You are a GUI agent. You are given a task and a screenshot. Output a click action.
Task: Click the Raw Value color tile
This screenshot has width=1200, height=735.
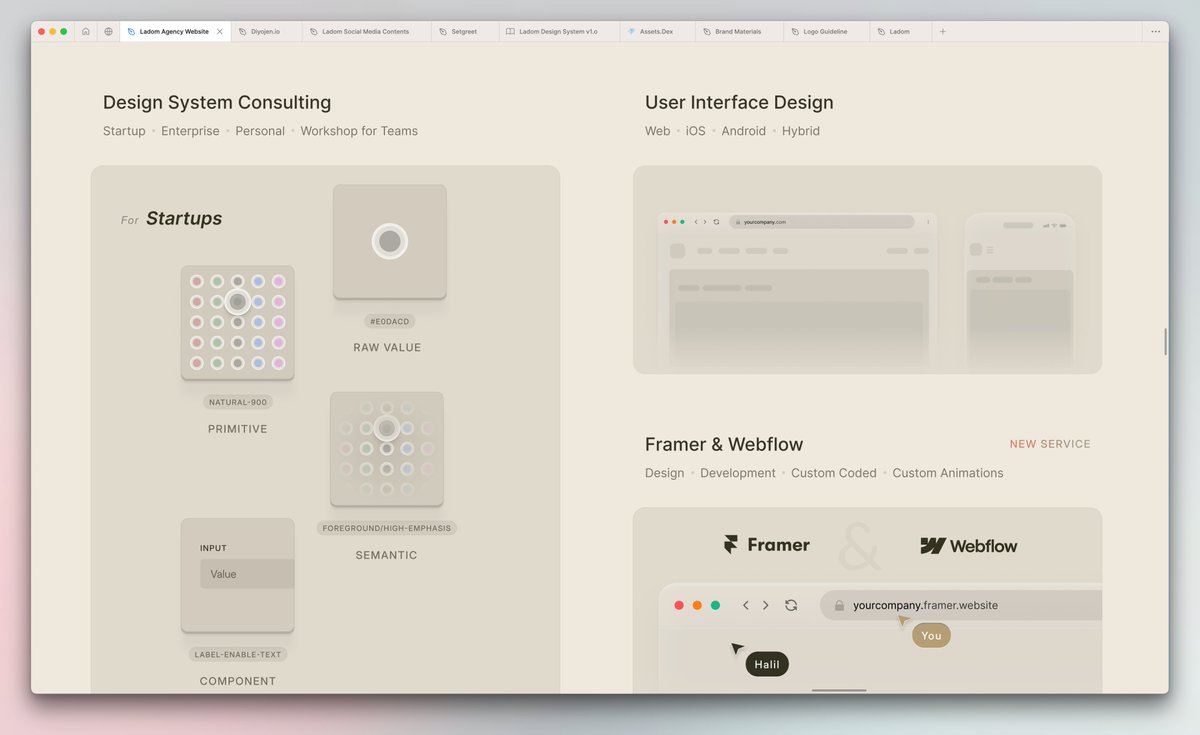coord(390,241)
